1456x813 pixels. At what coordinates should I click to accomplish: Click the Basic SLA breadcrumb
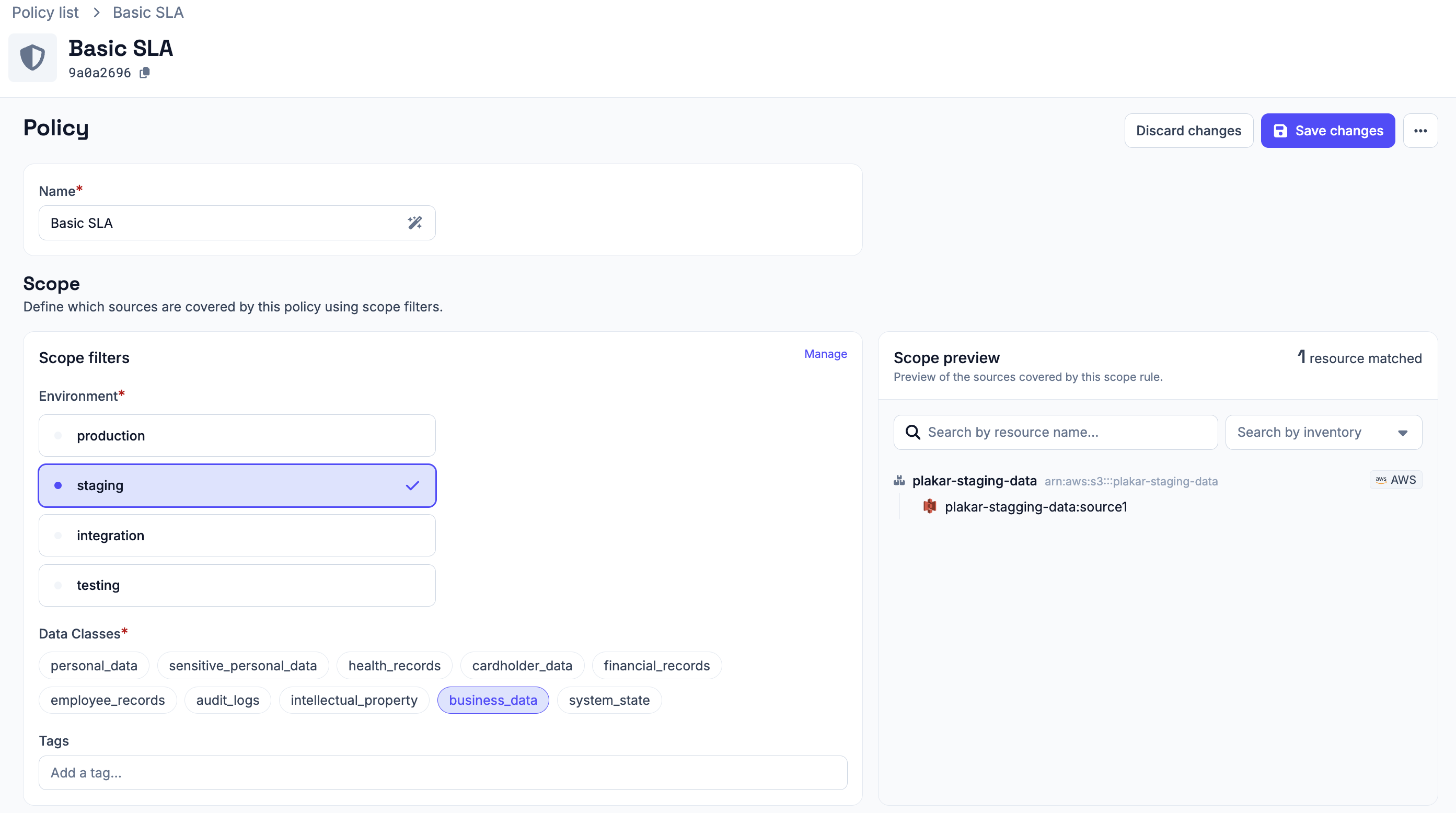click(x=148, y=13)
